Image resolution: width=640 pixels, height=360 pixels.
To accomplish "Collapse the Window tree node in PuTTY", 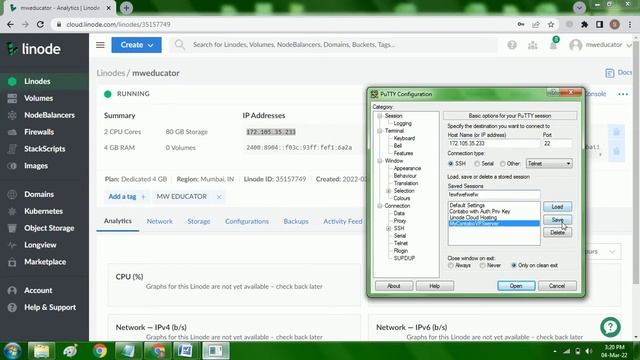I will pos(380,161).
